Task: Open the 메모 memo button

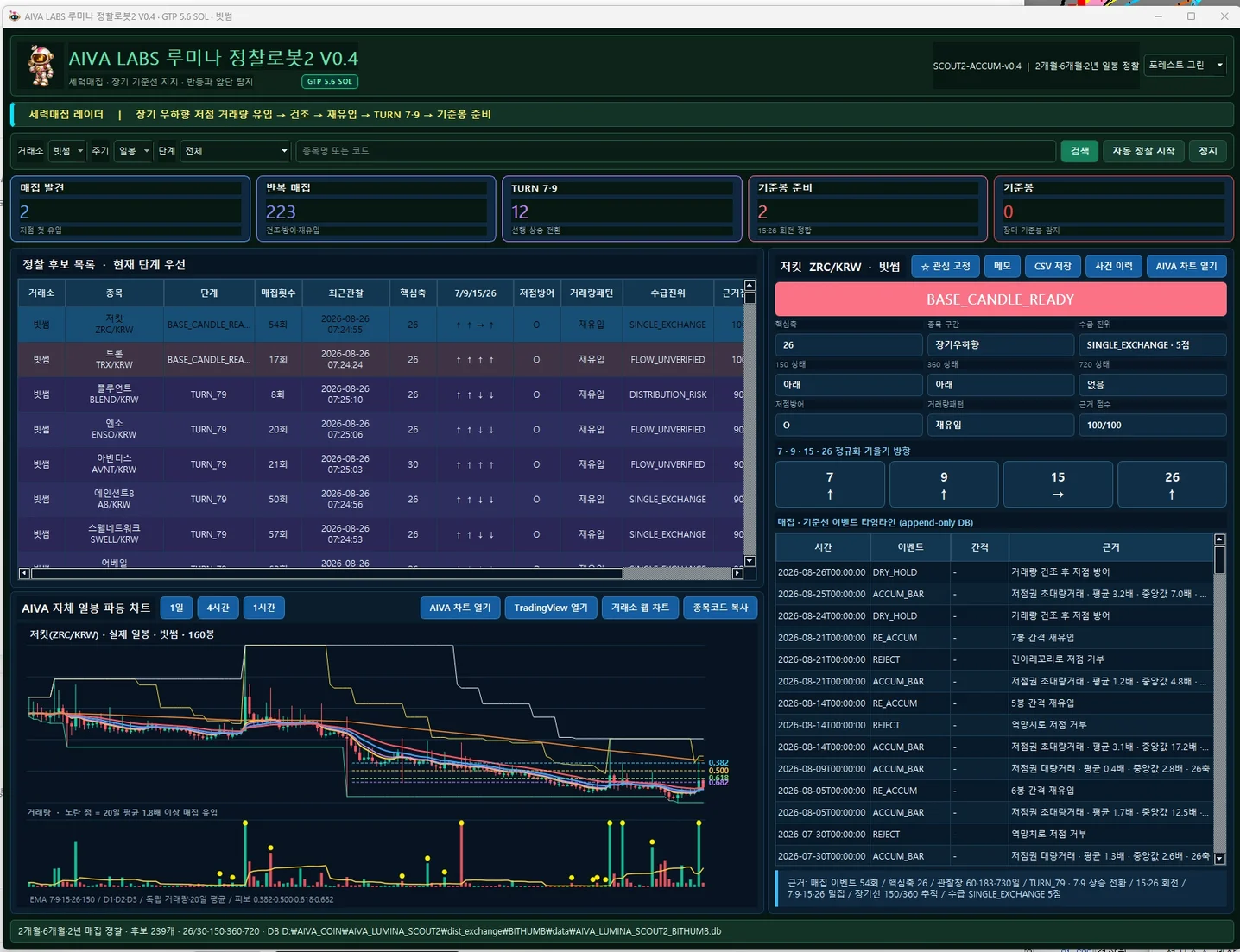Action: pyautogui.click(x=1002, y=266)
